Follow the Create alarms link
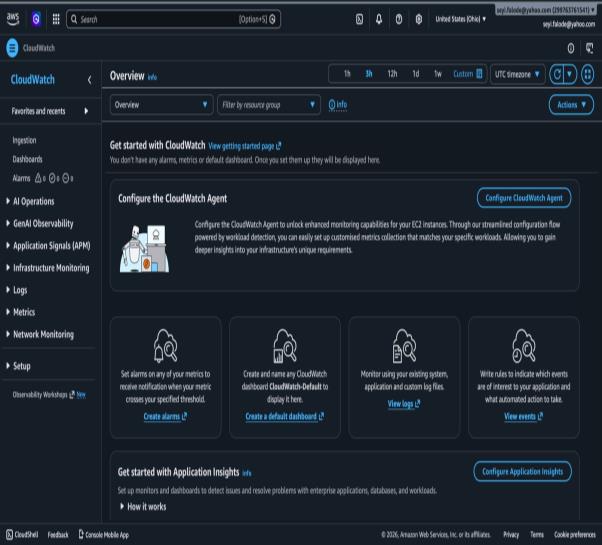This screenshot has height=545, width=602. point(165,416)
